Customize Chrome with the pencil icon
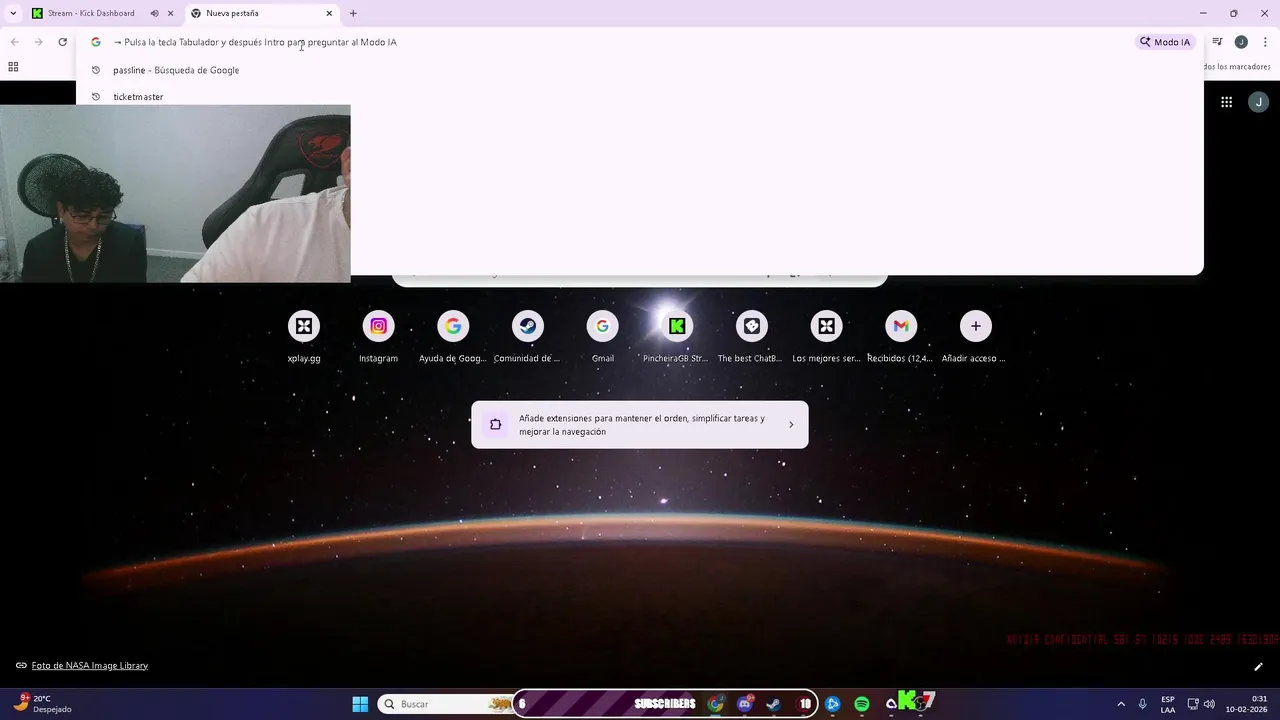Screen dimensions: 1280x720 [x=1258, y=667]
